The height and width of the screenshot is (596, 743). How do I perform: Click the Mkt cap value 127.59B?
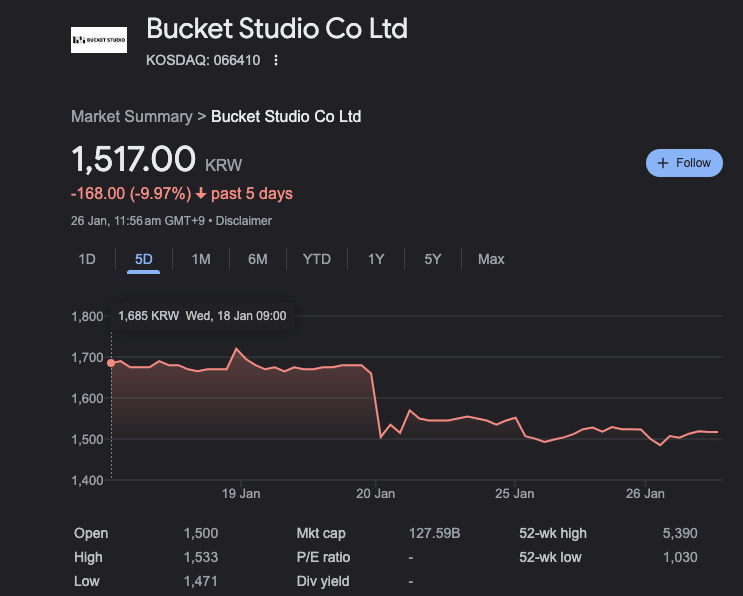[435, 533]
